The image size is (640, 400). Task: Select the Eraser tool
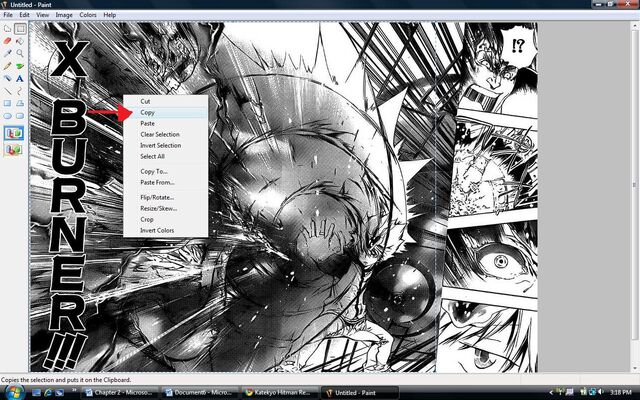(x=7, y=41)
